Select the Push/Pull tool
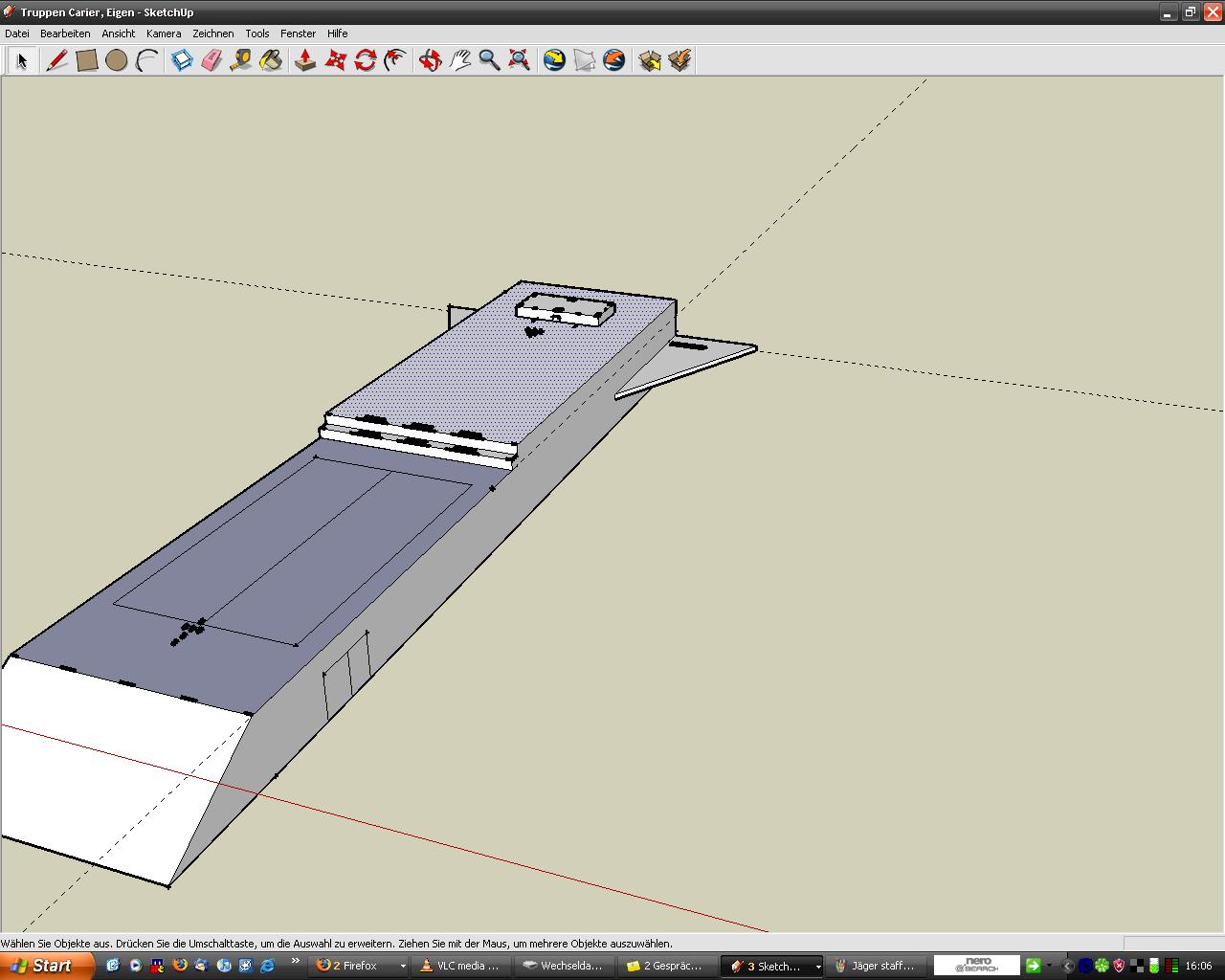Screen dimensions: 1225x980 (305, 60)
